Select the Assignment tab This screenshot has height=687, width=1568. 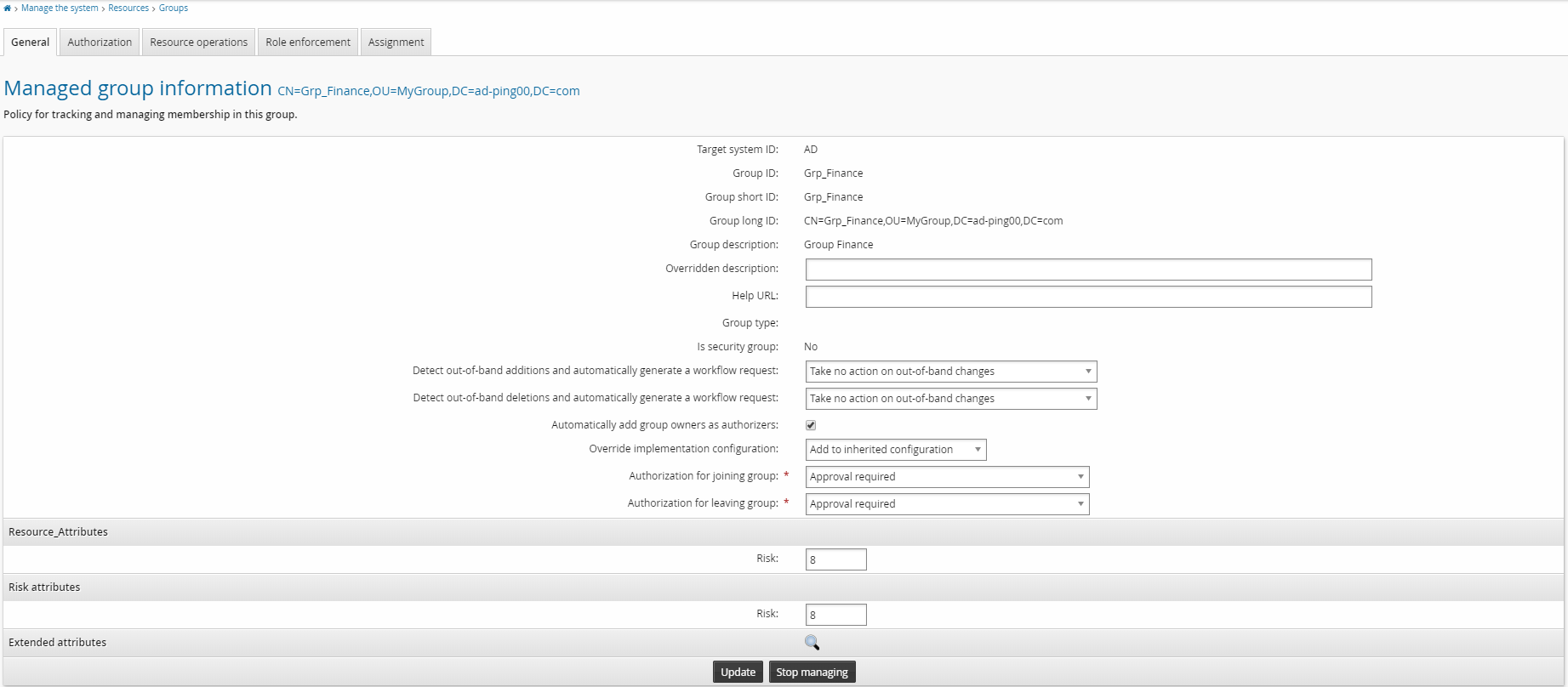coord(396,43)
